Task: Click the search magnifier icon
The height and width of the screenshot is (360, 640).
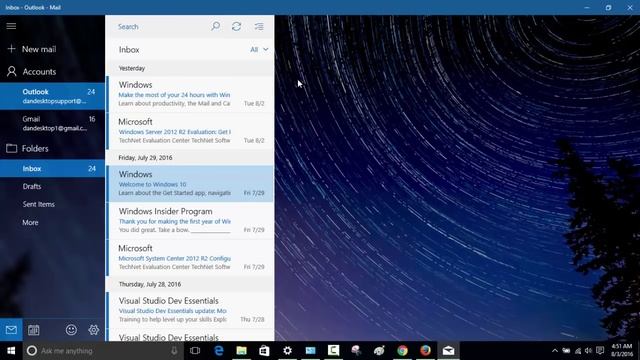Action: (215, 27)
